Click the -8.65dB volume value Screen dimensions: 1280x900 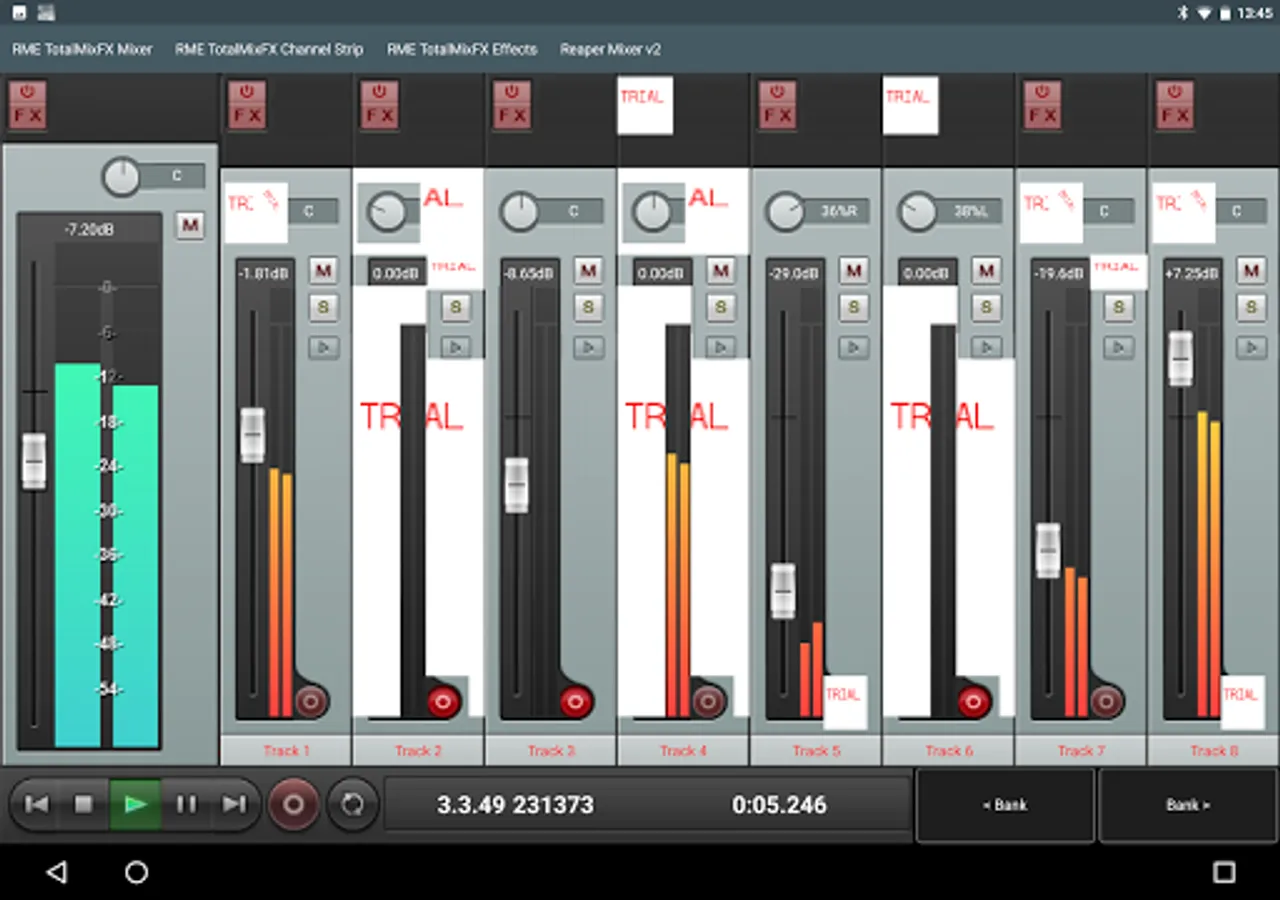coord(530,272)
